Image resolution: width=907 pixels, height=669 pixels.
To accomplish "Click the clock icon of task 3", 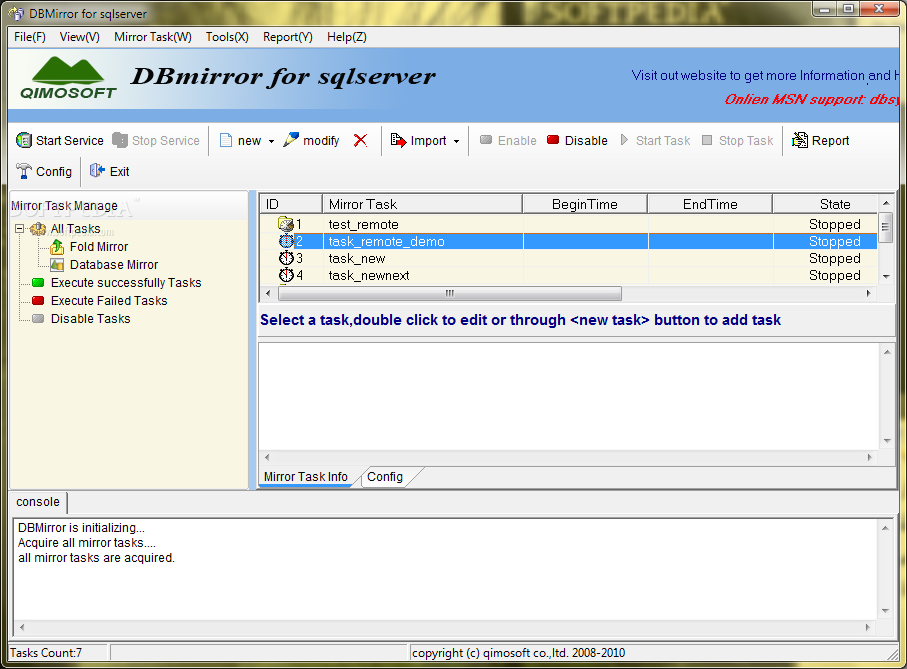I will (286, 258).
